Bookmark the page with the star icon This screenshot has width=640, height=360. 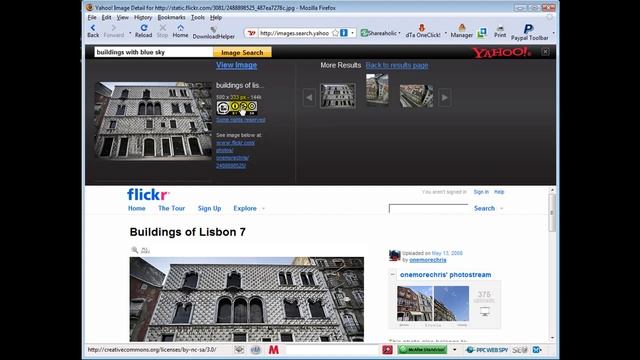[x=336, y=33]
